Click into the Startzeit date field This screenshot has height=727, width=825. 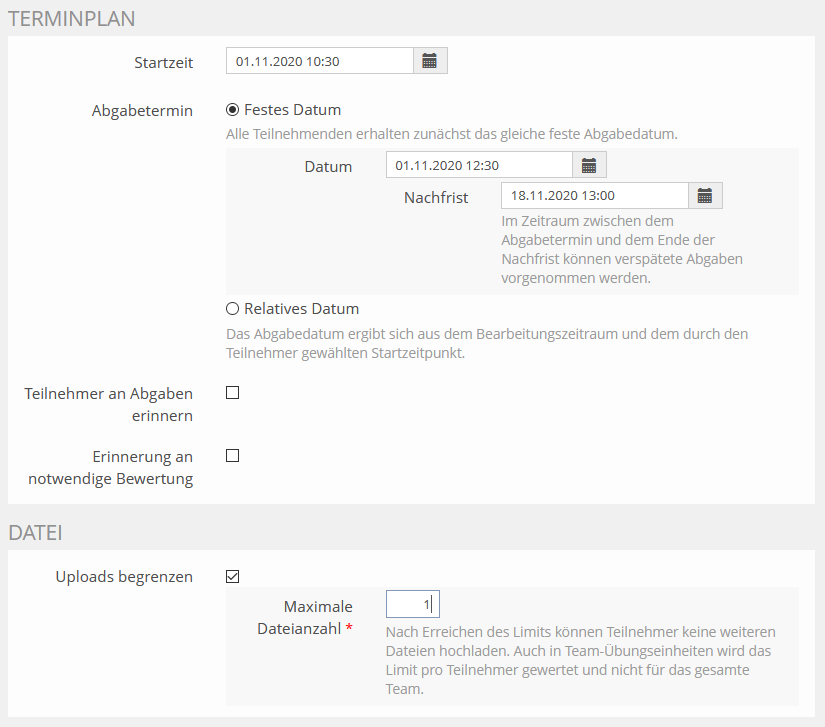(319, 61)
